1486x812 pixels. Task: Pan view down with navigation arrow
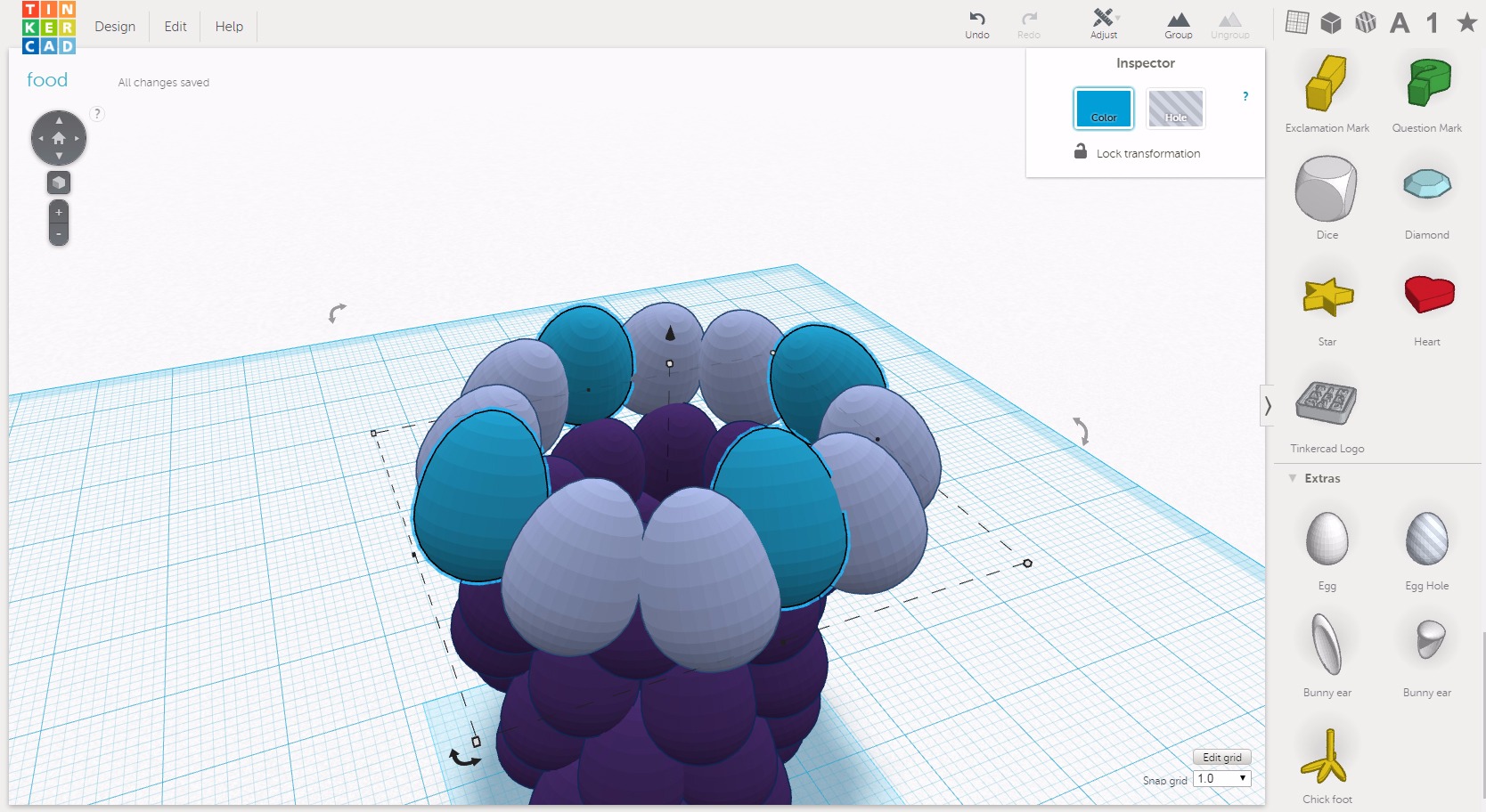tap(59, 157)
